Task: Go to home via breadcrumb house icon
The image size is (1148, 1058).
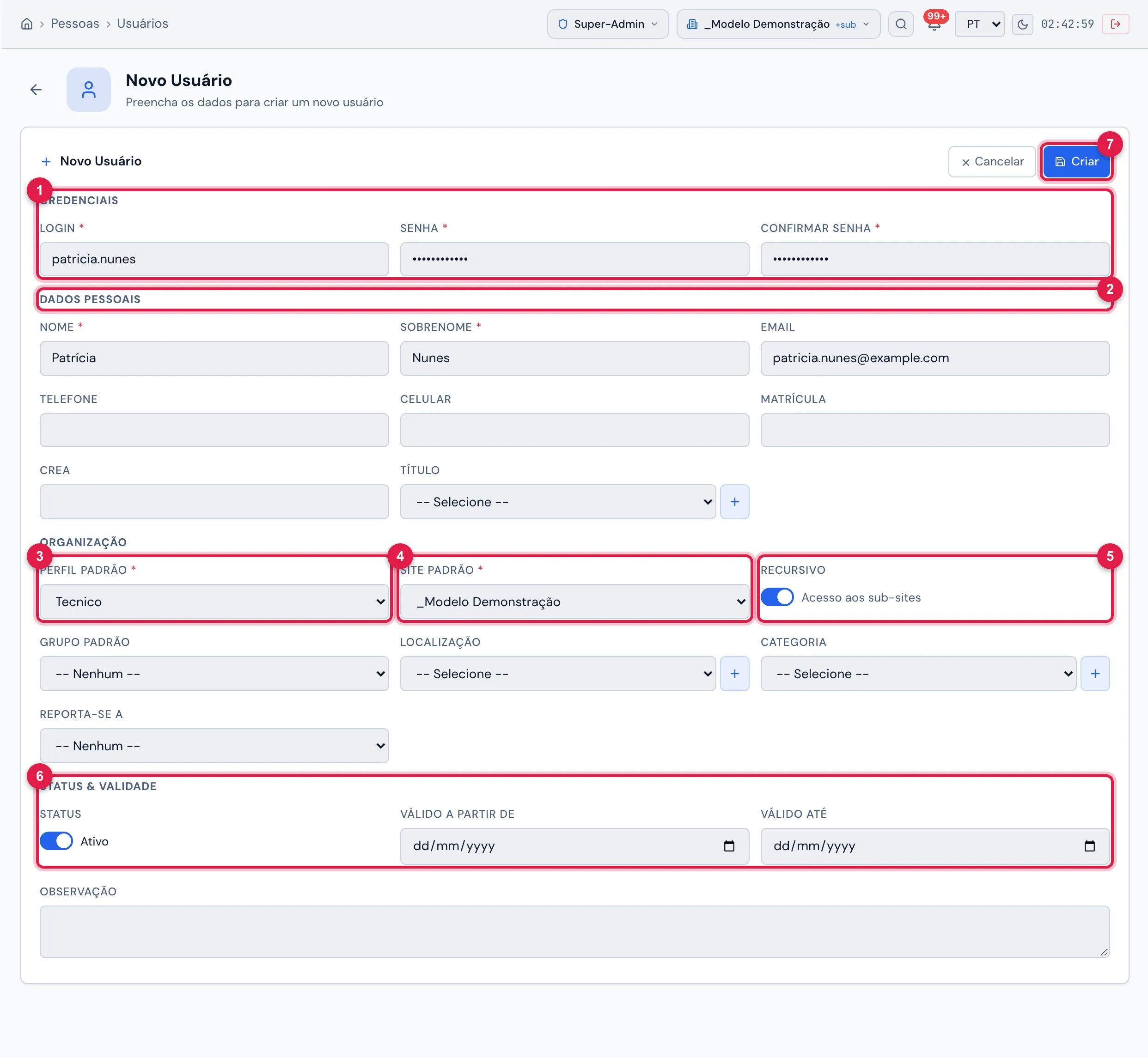Action: [x=26, y=24]
